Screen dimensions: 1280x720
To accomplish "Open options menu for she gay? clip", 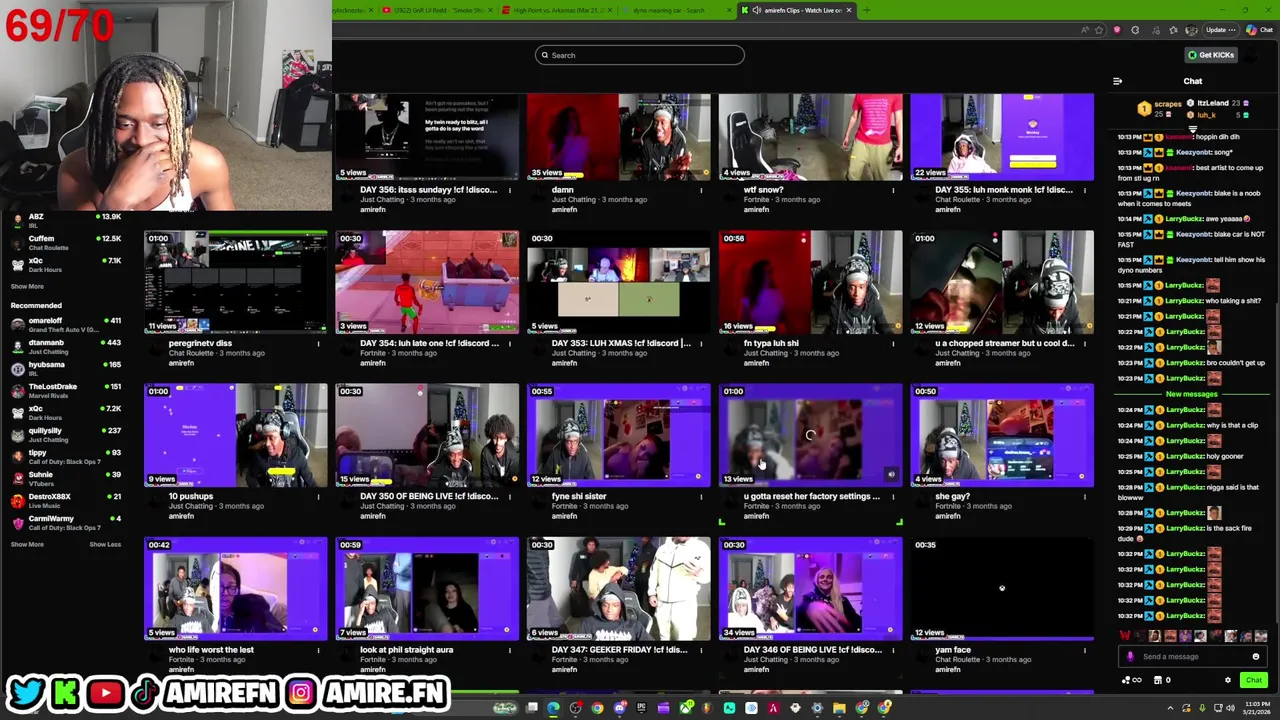I will coord(1085,496).
